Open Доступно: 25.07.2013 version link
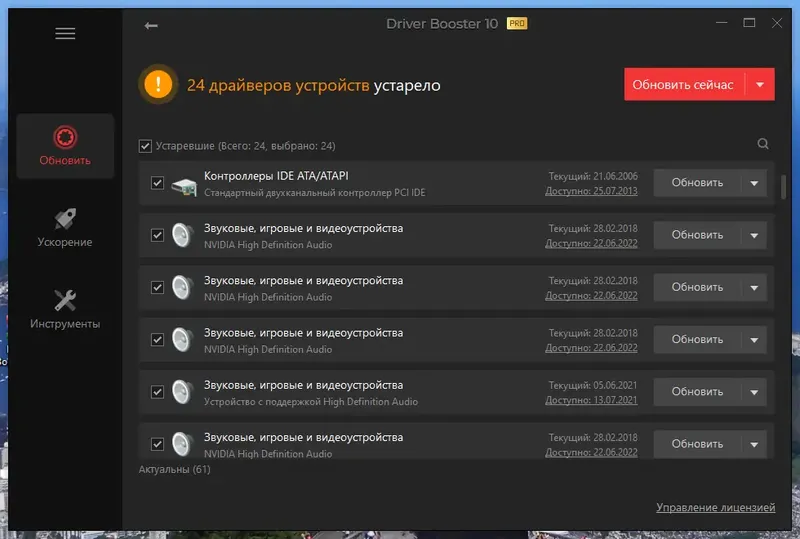 pos(591,191)
